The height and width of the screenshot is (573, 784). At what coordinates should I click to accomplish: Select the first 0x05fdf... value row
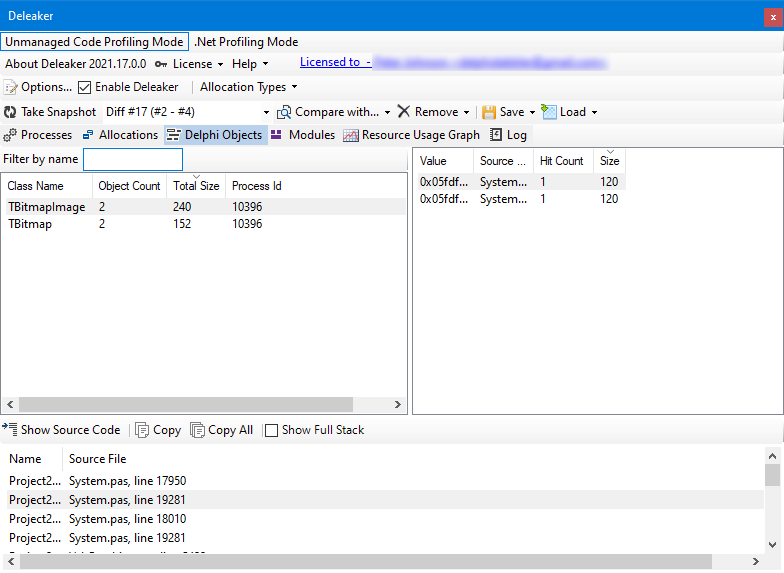tap(520, 182)
